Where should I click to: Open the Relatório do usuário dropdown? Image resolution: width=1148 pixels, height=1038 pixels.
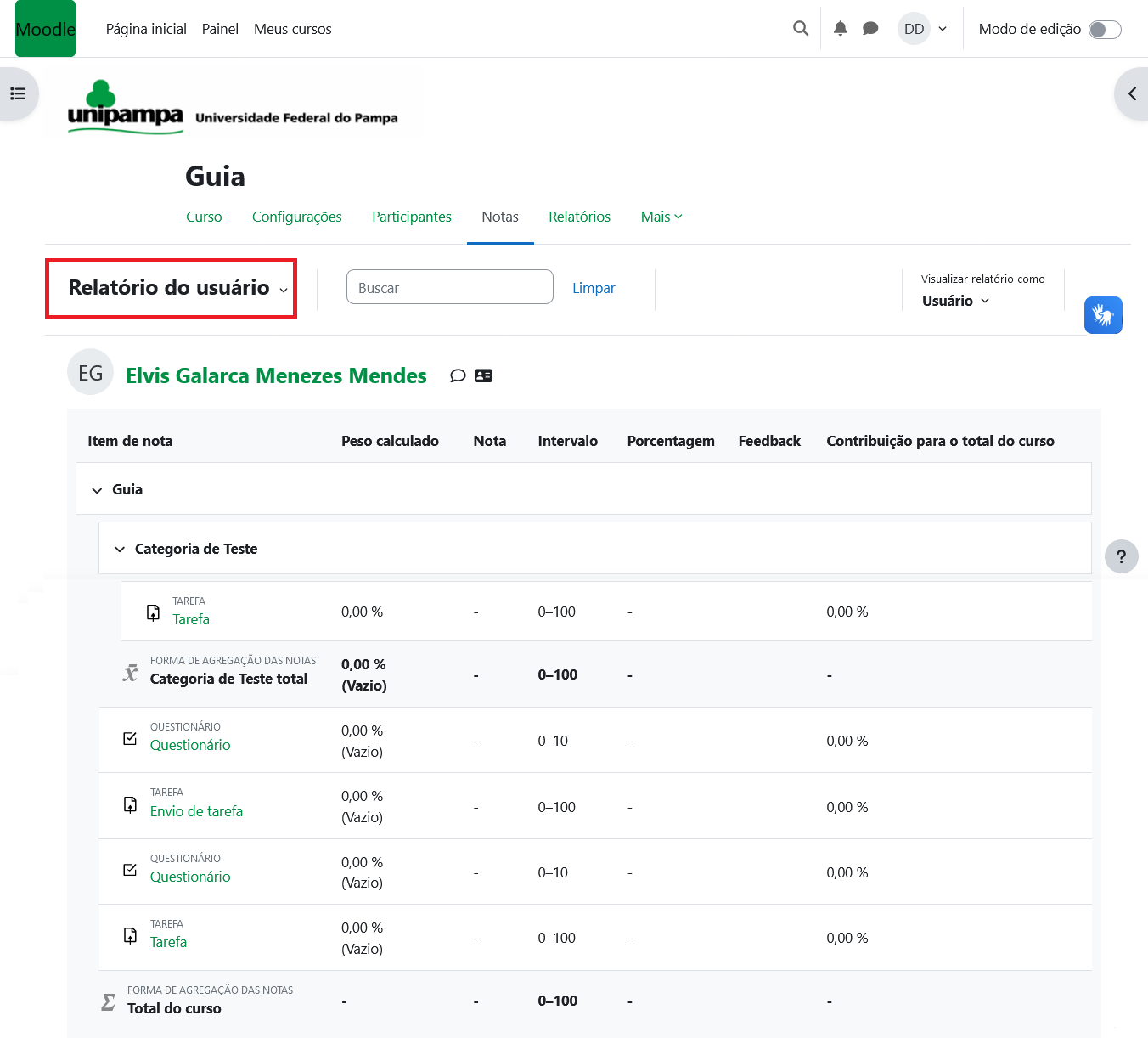click(177, 289)
